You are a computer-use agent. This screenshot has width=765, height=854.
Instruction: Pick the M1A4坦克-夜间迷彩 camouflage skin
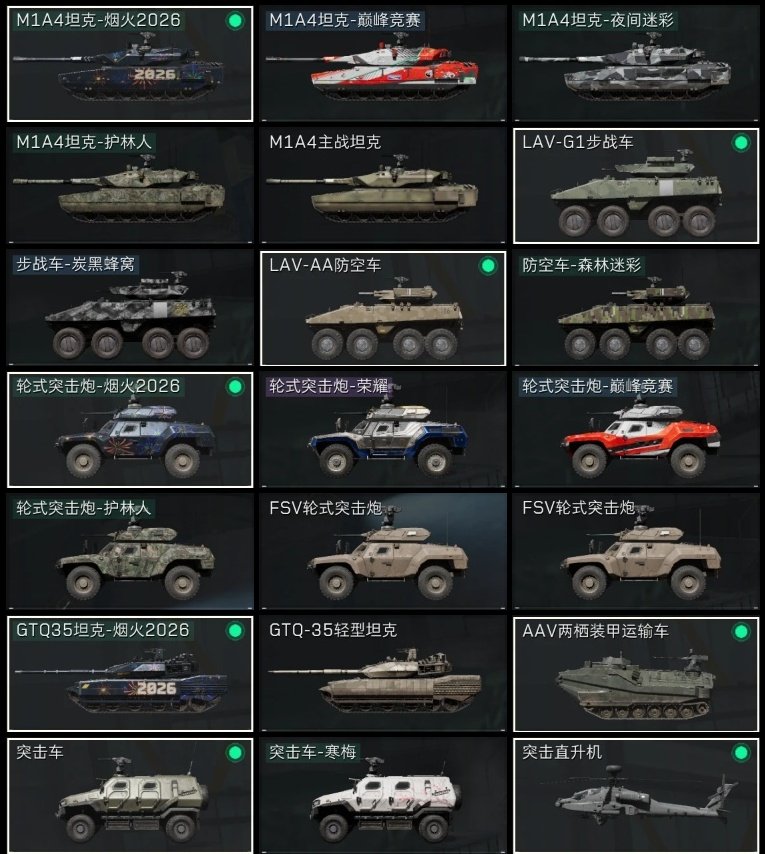tap(636, 64)
